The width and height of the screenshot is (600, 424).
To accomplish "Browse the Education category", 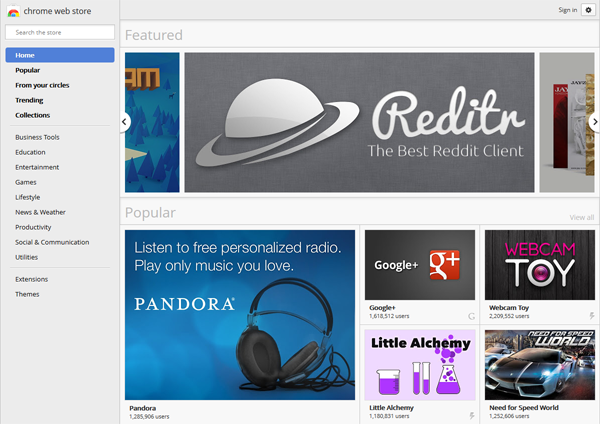I will point(30,152).
